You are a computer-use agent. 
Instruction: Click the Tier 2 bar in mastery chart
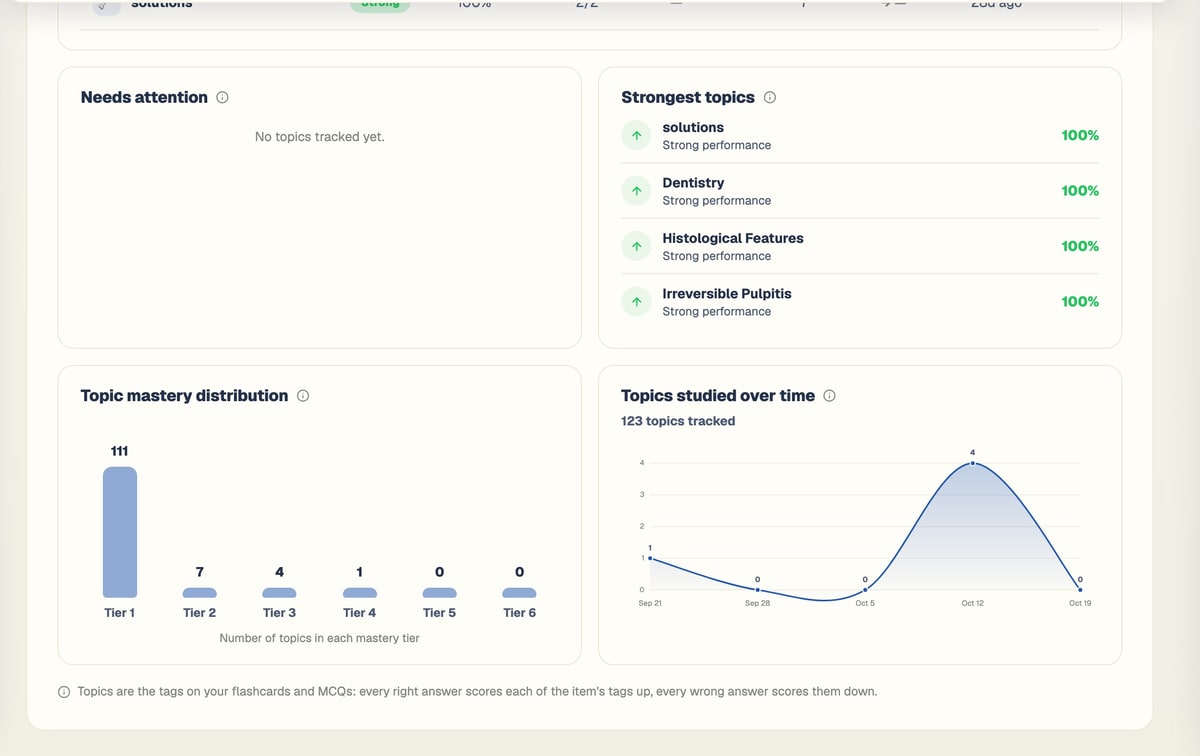point(200,593)
